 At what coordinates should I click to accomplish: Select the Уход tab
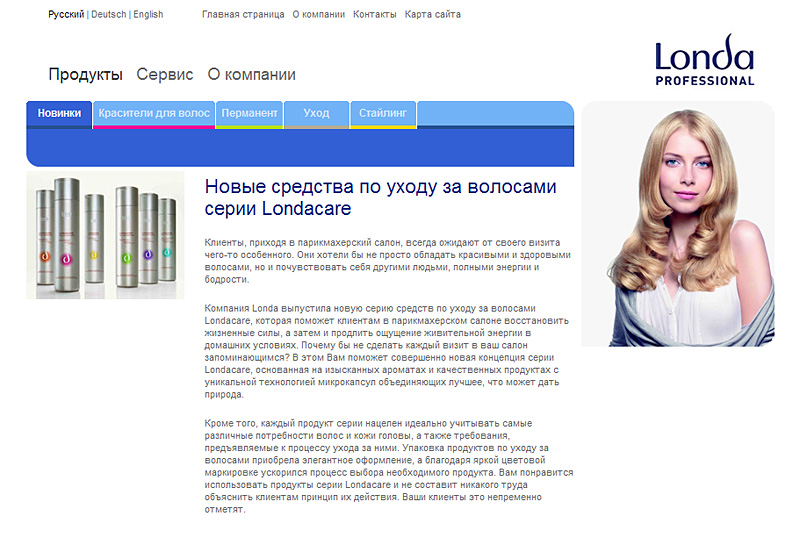pyautogui.click(x=317, y=114)
